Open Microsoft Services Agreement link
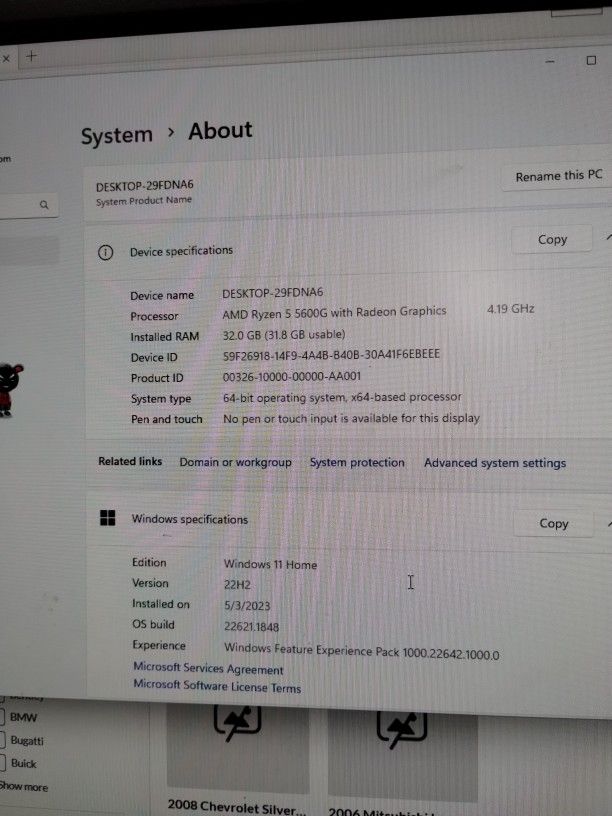Image resolution: width=612 pixels, height=816 pixels. (208, 668)
